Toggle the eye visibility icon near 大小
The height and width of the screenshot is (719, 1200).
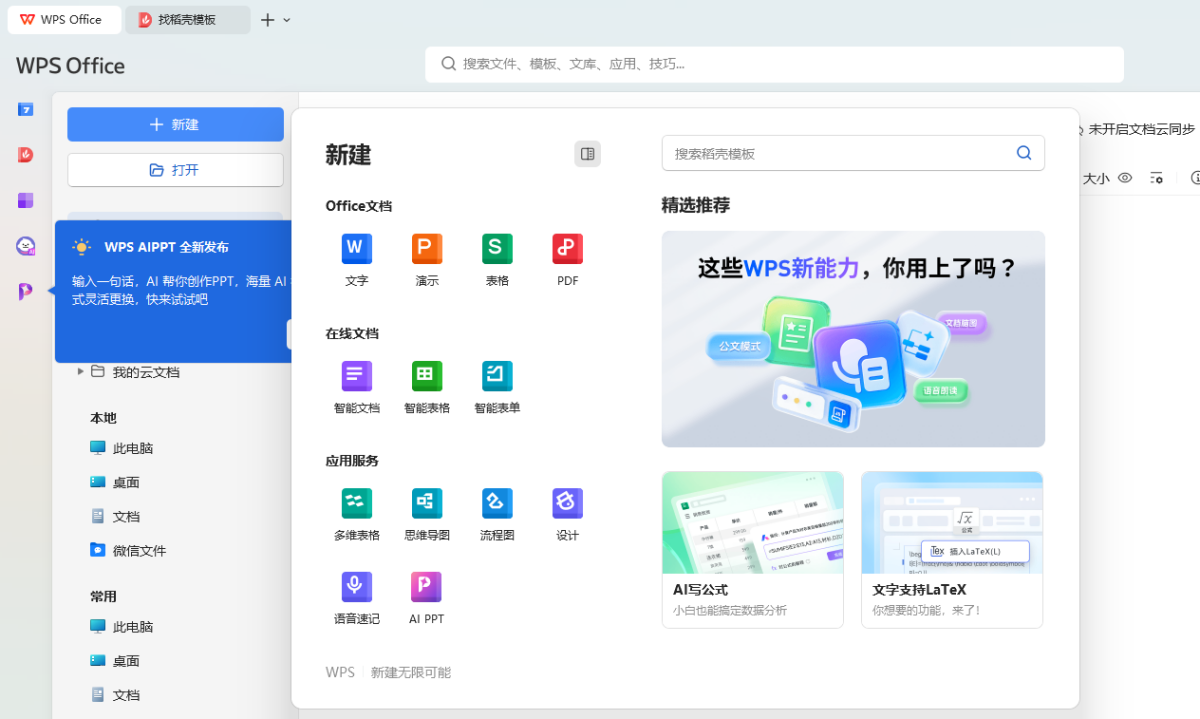click(x=1125, y=178)
